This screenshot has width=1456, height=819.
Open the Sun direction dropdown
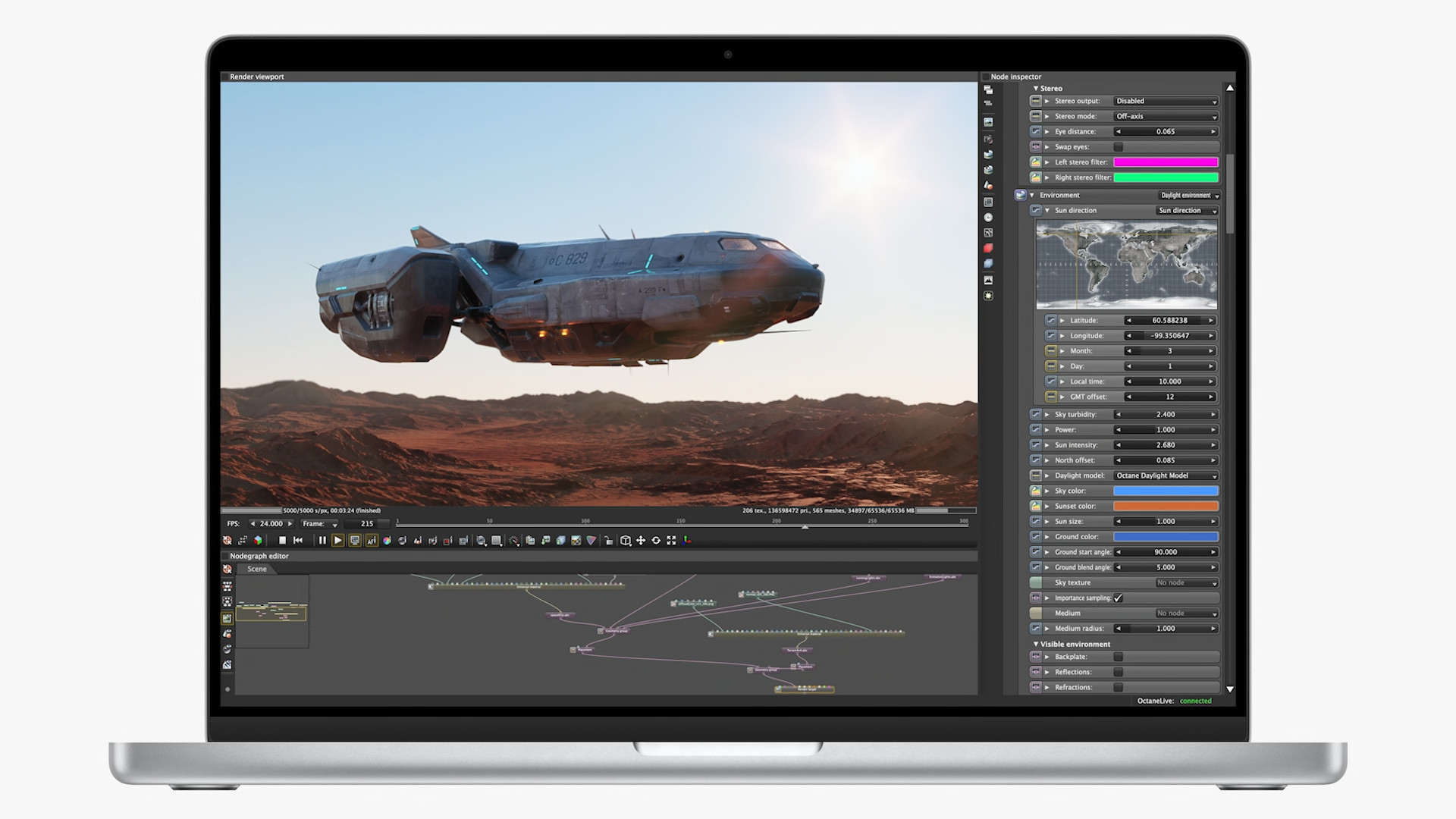click(1187, 211)
